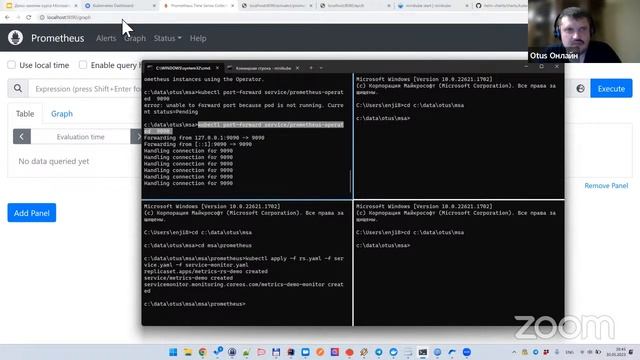The image size is (640, 360).
Task: Tick the Enable query history checkbox
Action: (83, 65)
